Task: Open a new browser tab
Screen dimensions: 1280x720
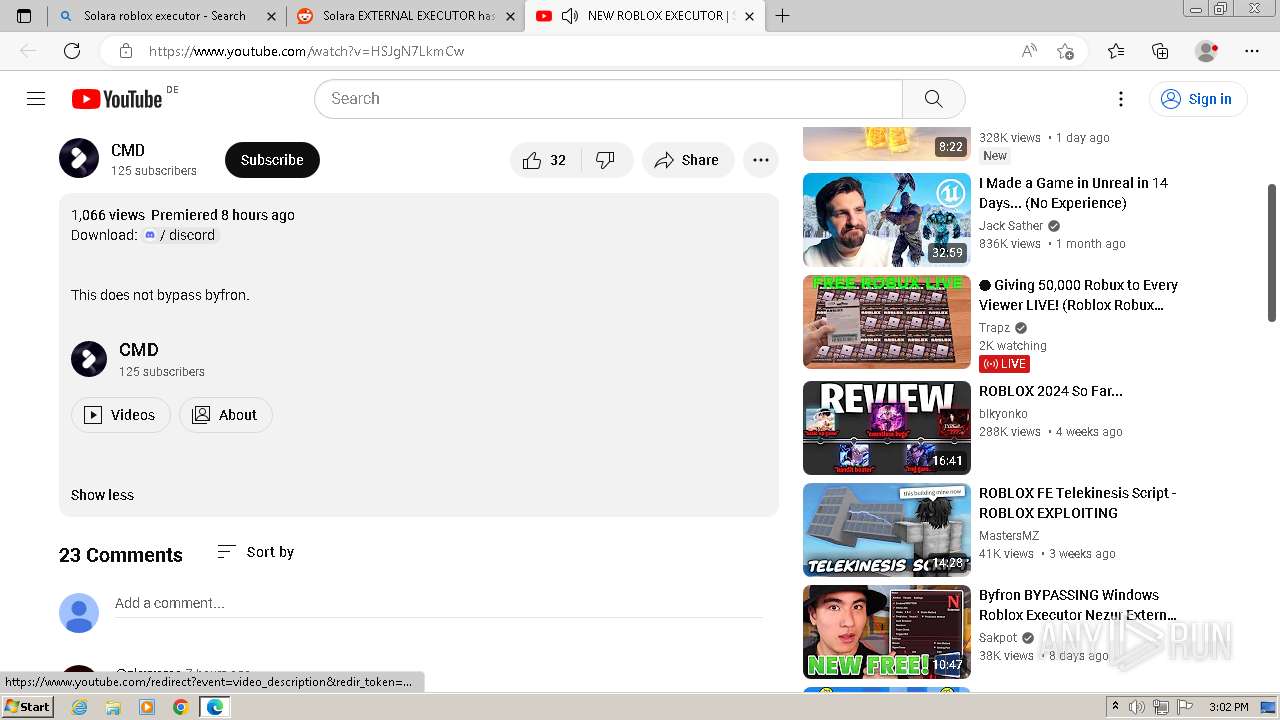Action: coord(782,16)
